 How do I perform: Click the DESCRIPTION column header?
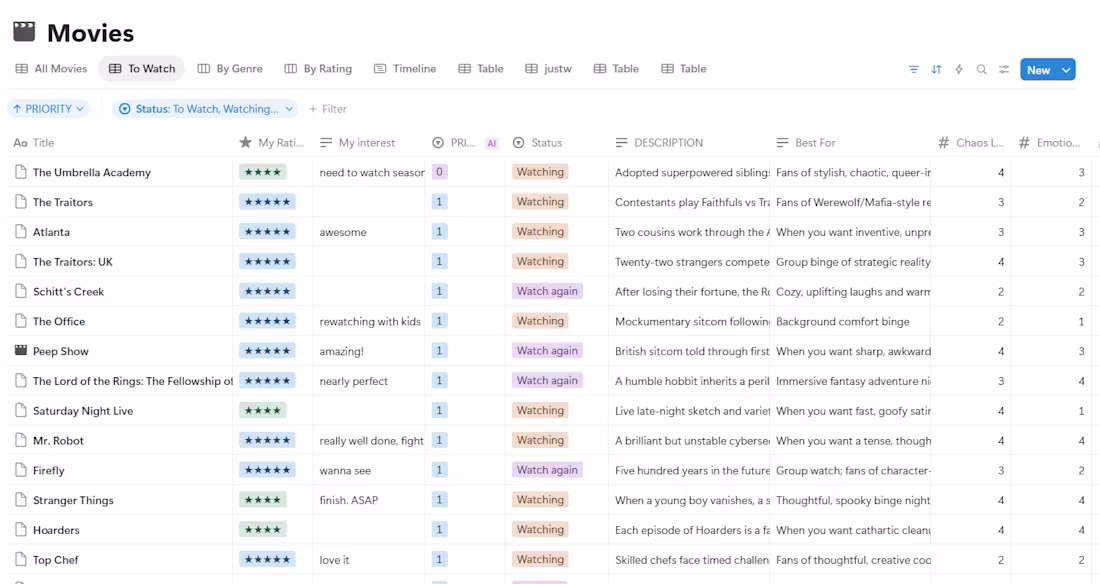tap(659, 142)
